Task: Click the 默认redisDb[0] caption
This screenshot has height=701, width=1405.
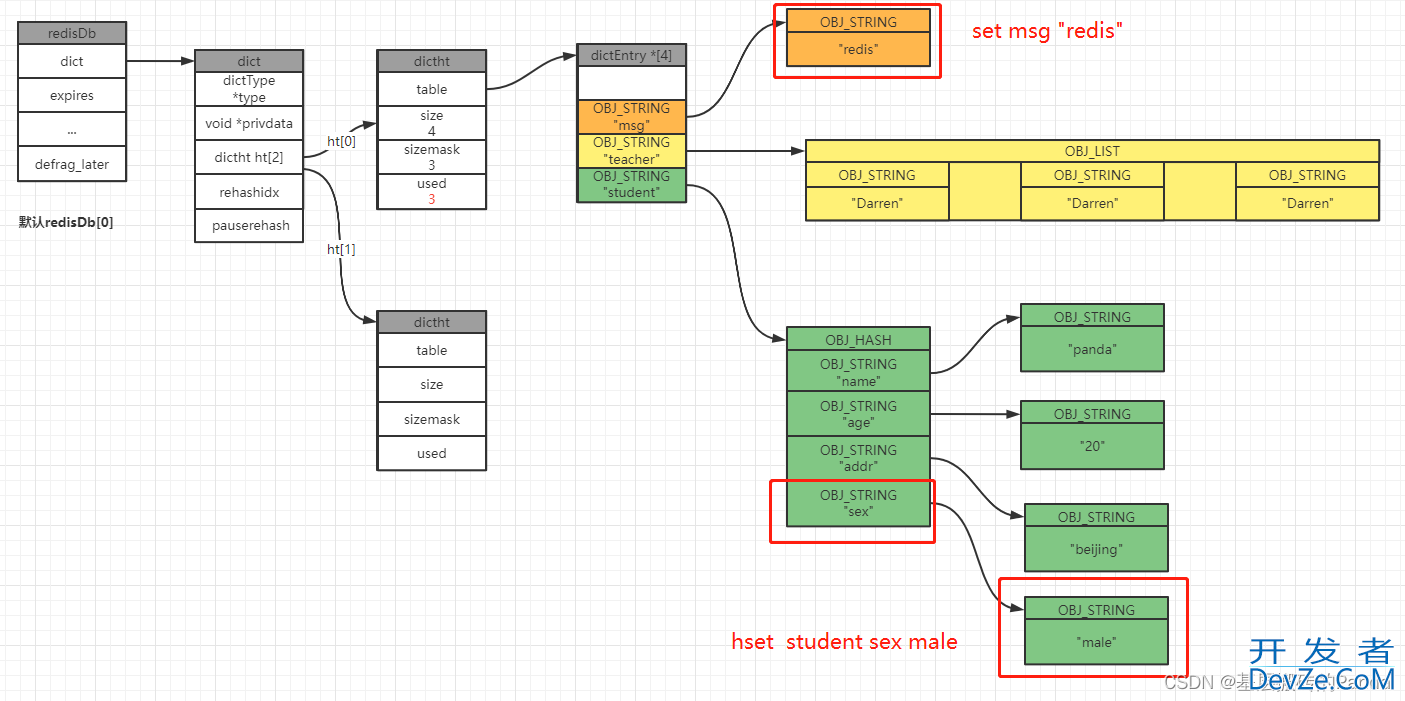Action: click(66, 222)
